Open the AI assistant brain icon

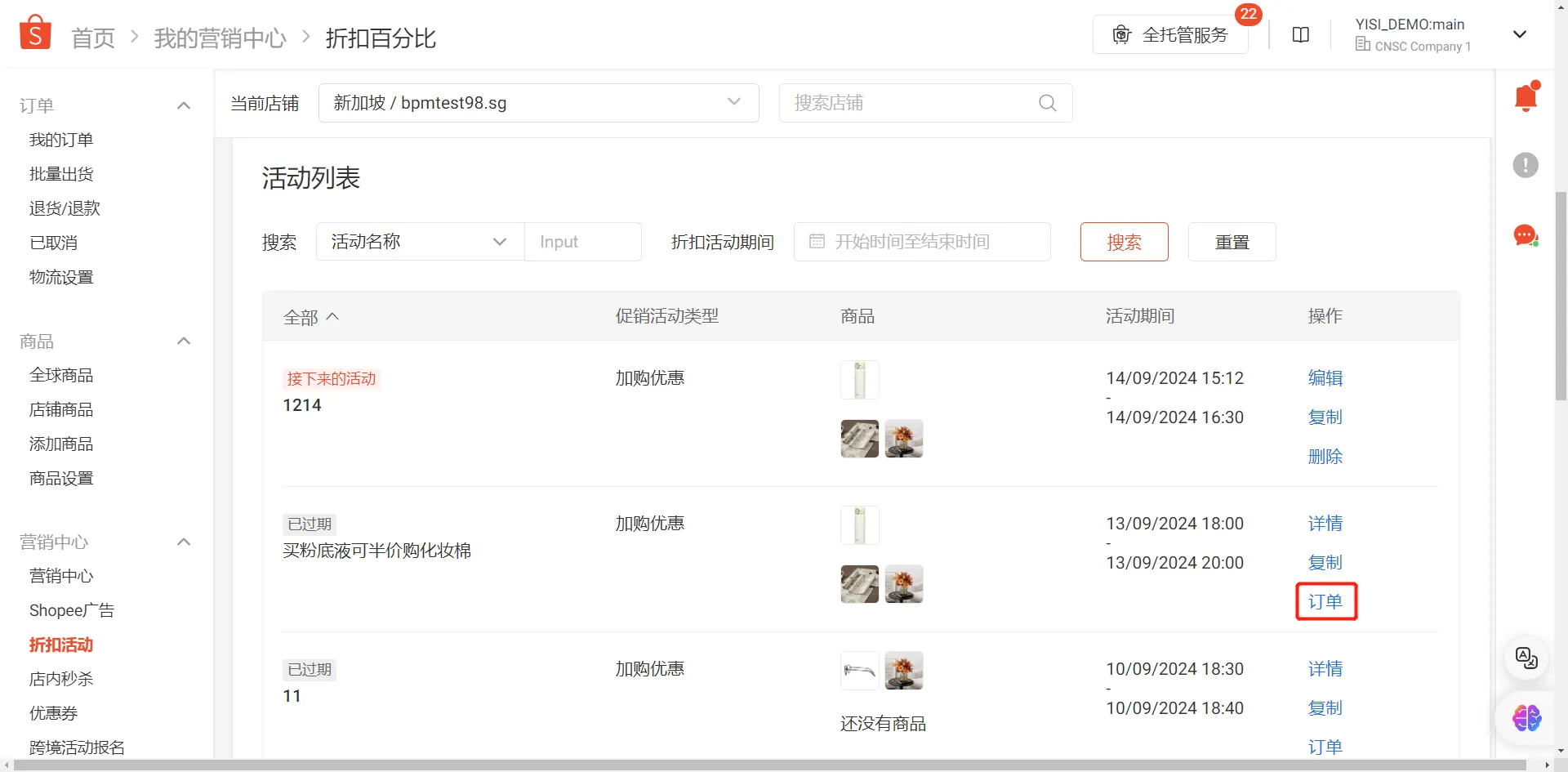click(1526, 718)
